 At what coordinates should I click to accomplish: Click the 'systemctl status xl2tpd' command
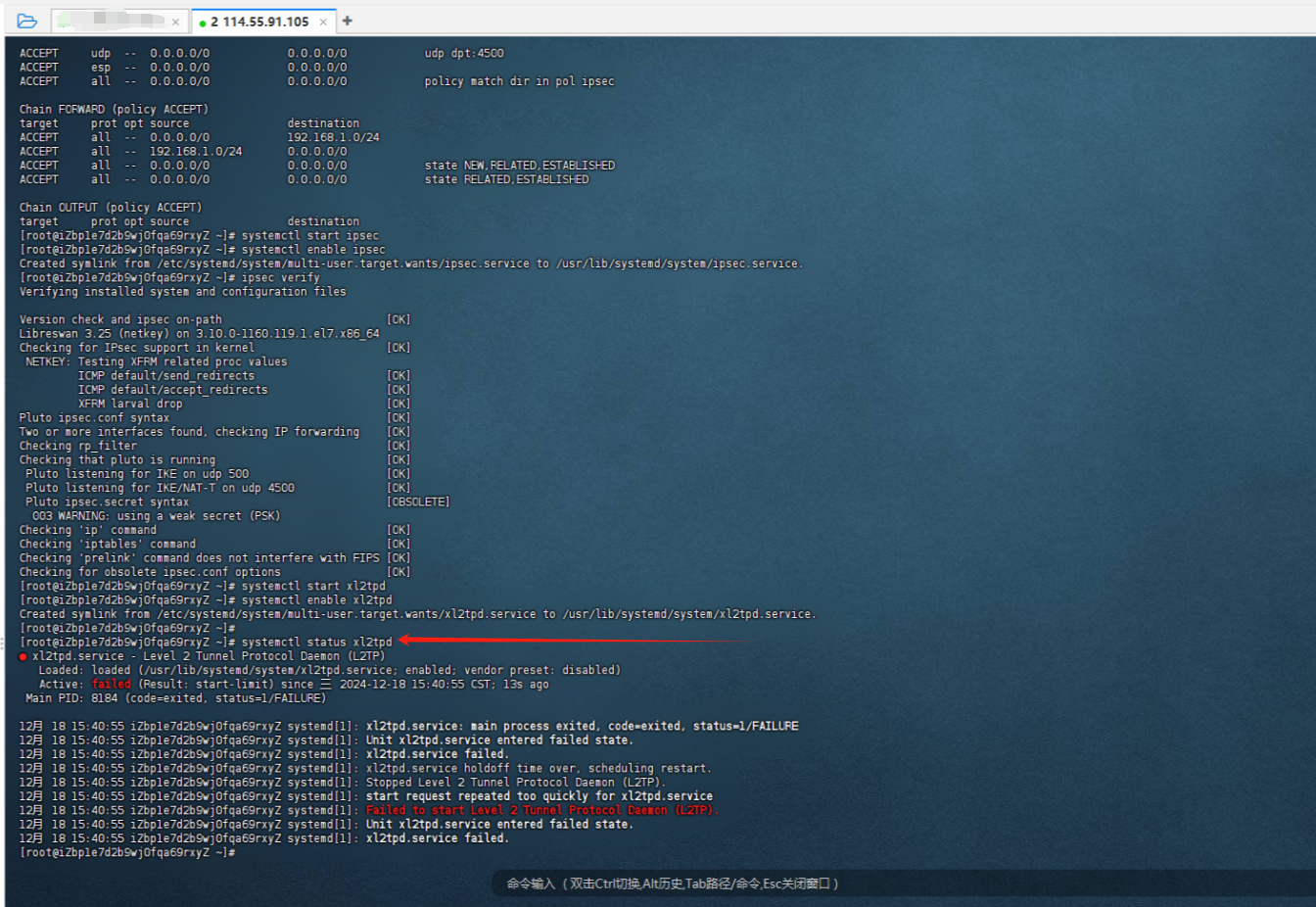tap(316, 643)
